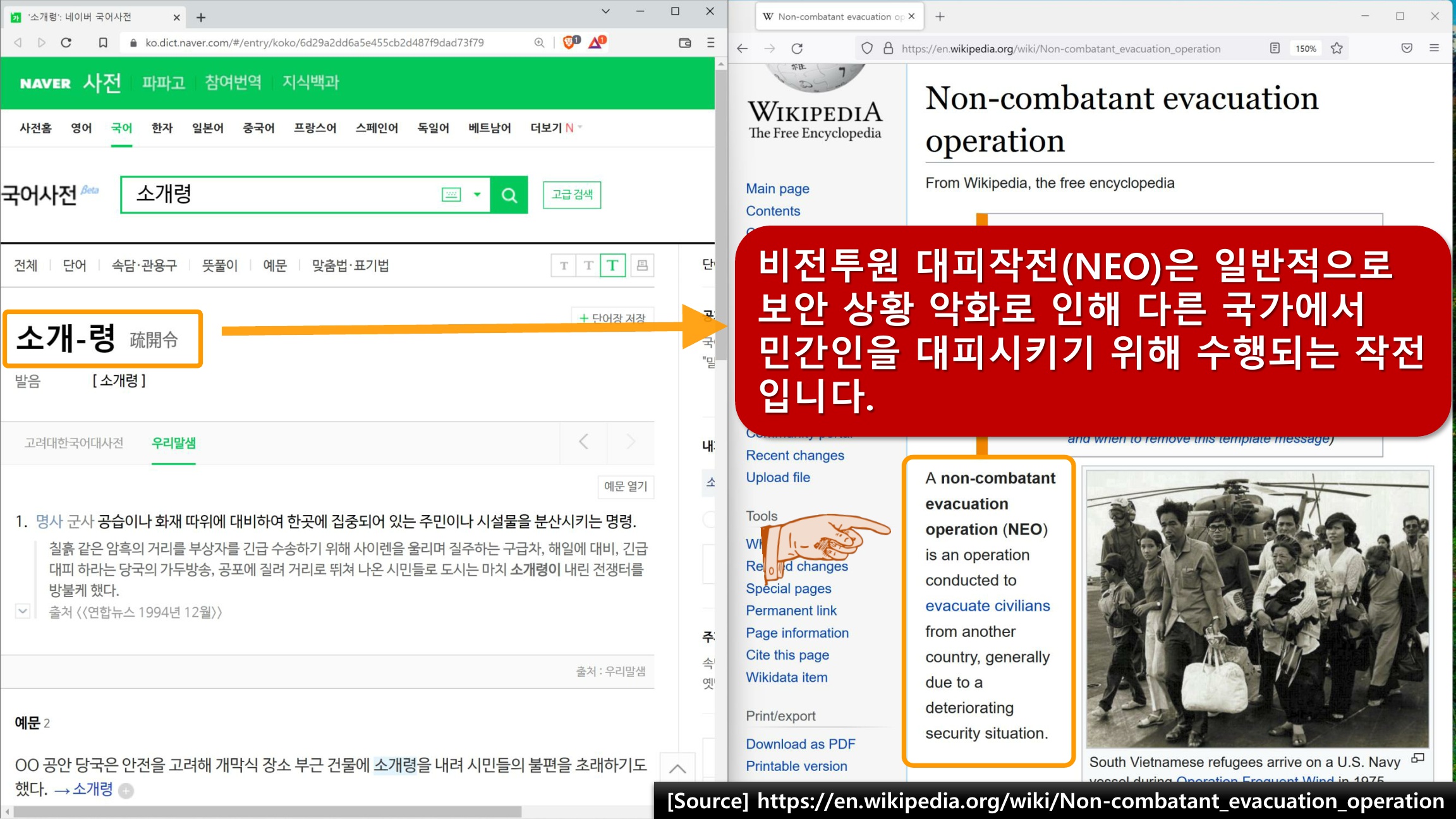
Task: Open the Recent changes link
Action: pyautogui.click(x=795, y=455)
